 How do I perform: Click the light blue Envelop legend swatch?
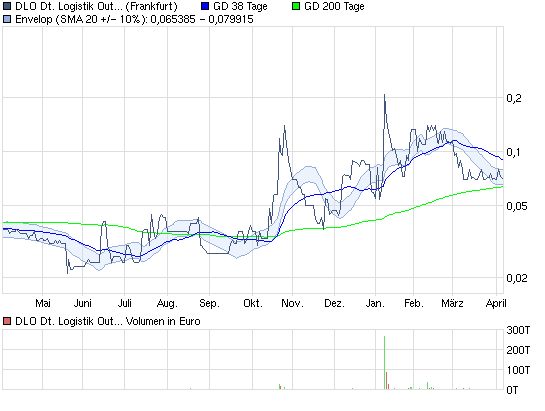[7, 19]
